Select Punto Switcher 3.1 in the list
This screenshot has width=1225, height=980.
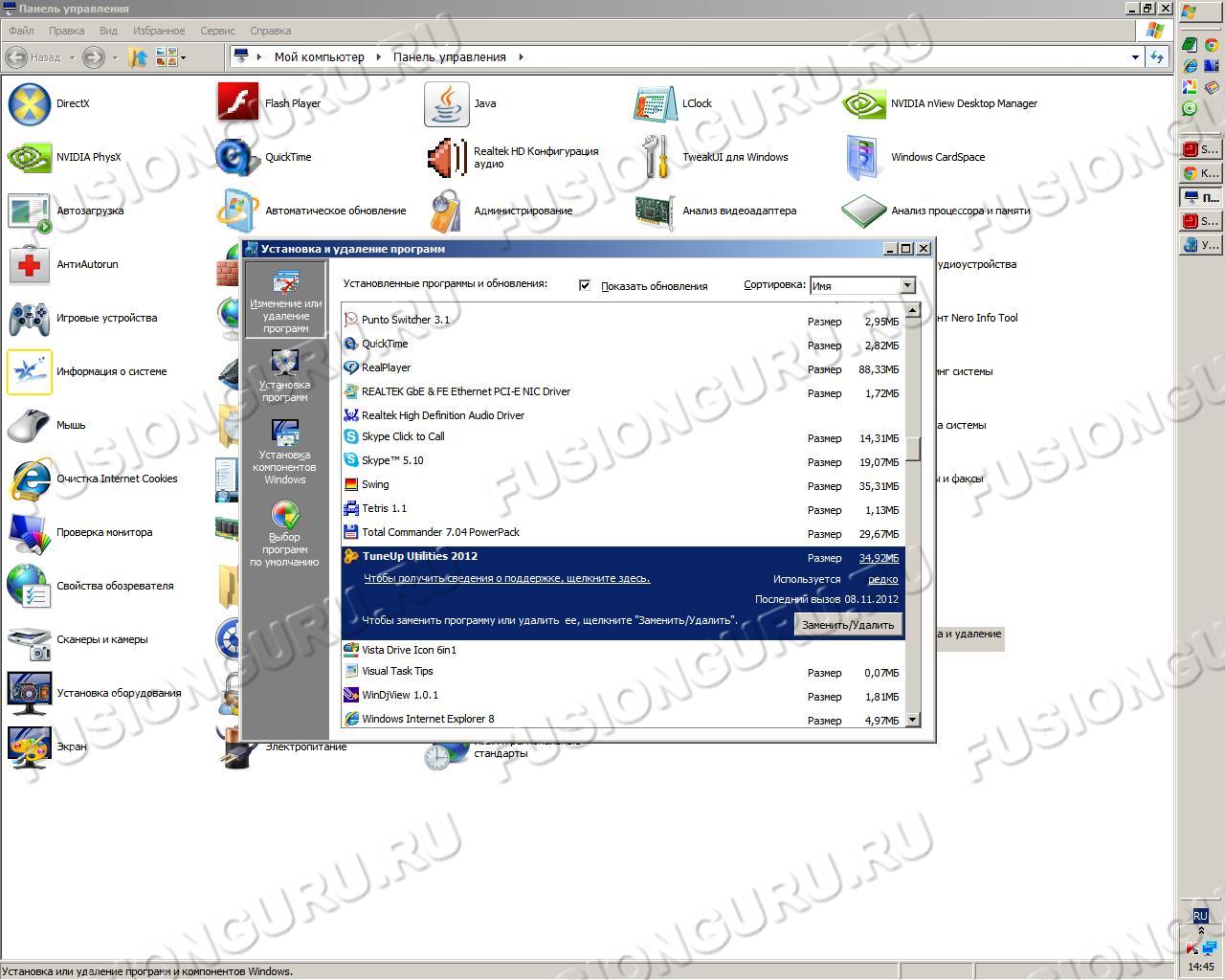(x=623, y=320)
